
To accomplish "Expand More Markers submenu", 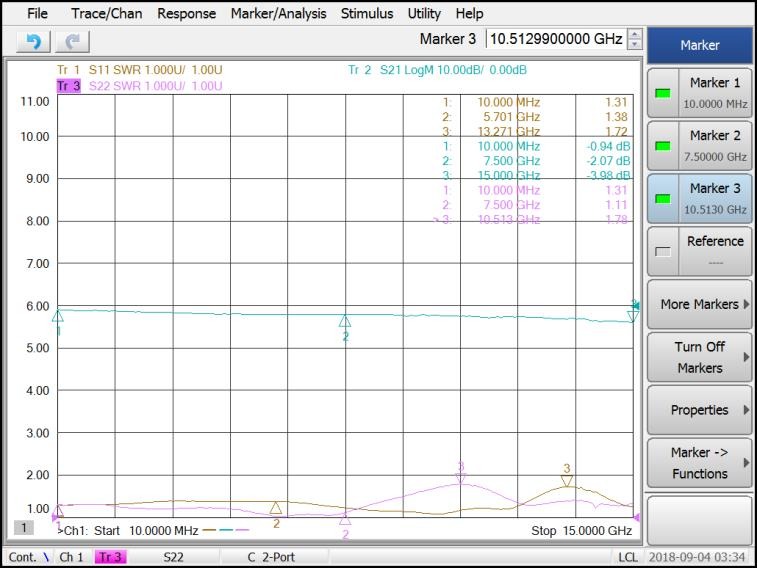I will [x=700, y=305].
